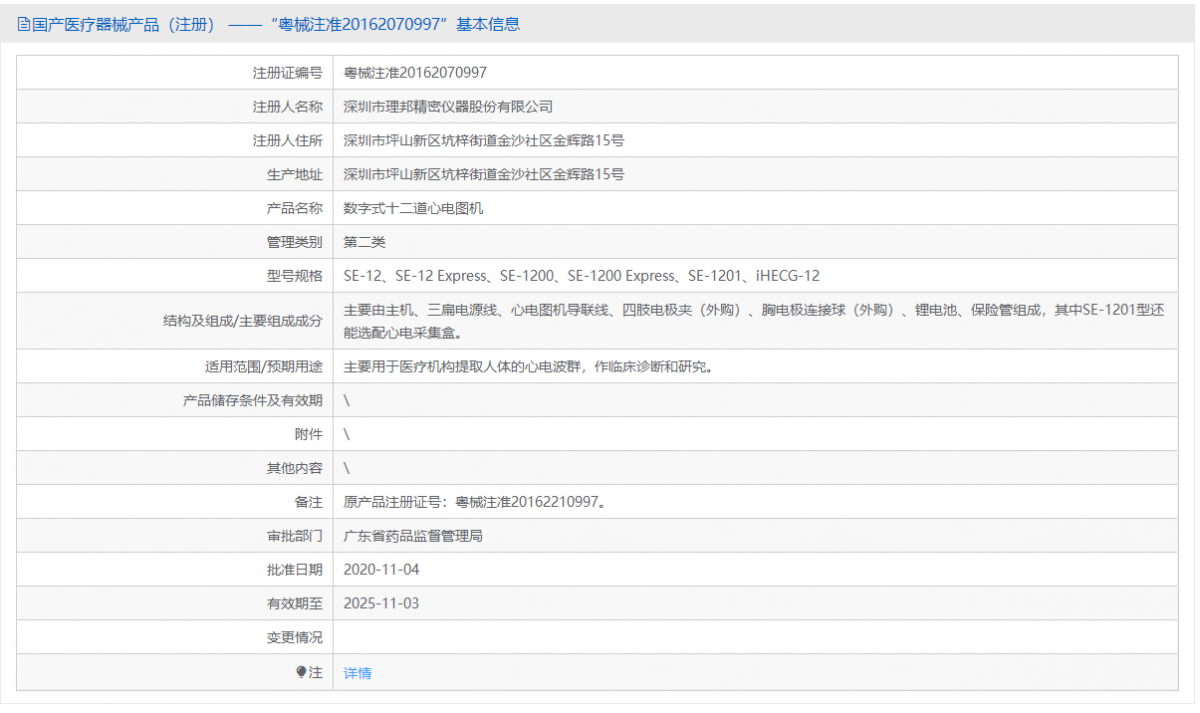Select product name 数字式十二道心电图机

[x=413, y=208]
